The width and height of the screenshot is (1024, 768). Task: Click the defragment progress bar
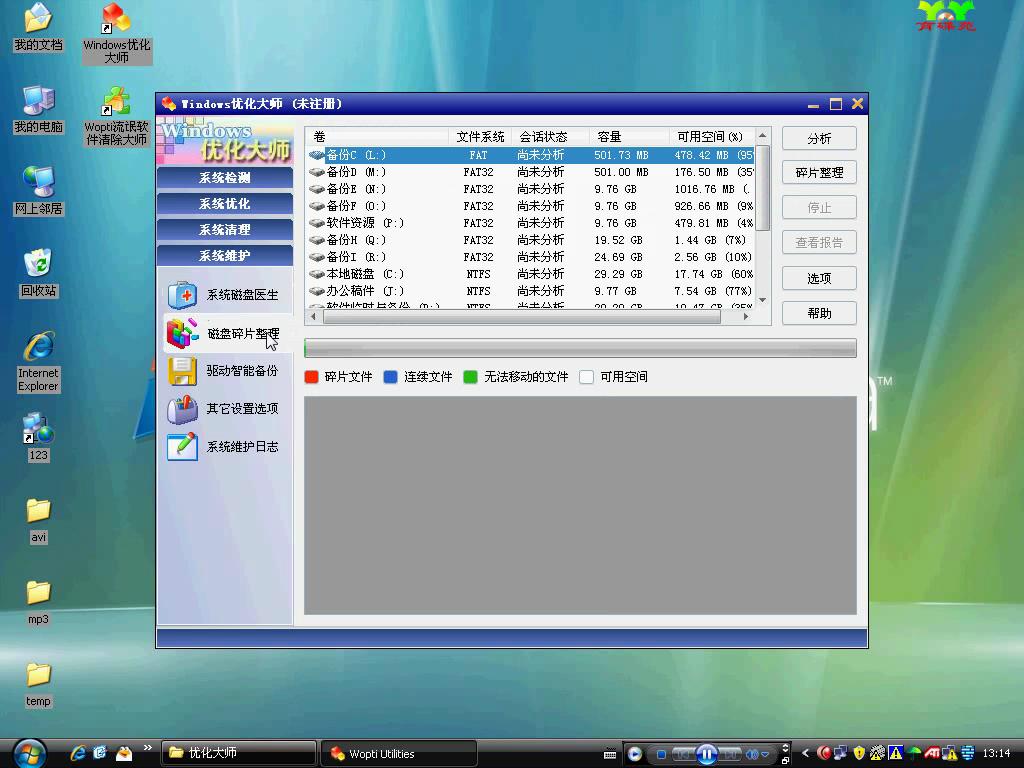[x=580, y=348]
